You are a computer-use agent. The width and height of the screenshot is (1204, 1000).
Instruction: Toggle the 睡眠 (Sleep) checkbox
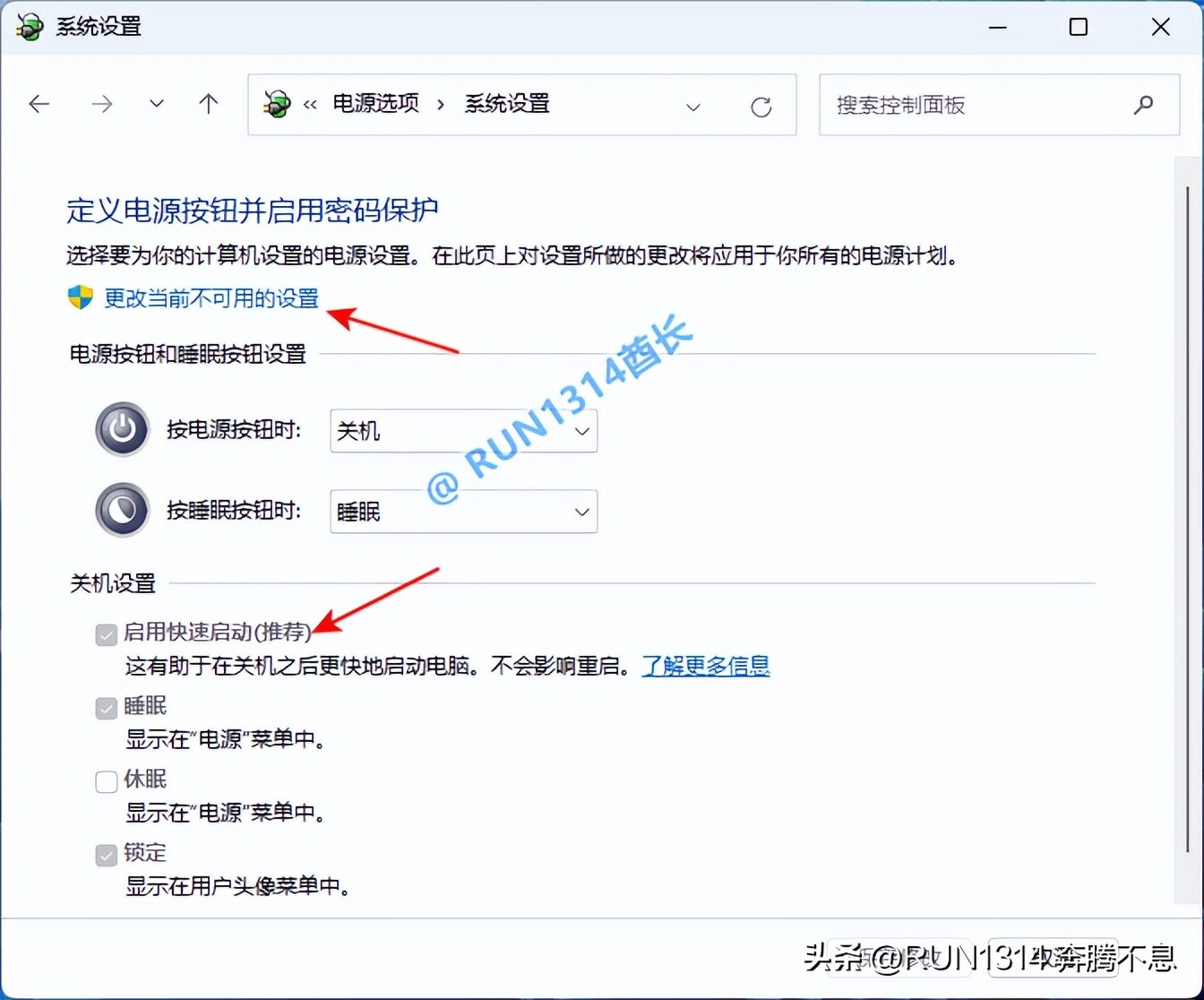pos(106,708)
